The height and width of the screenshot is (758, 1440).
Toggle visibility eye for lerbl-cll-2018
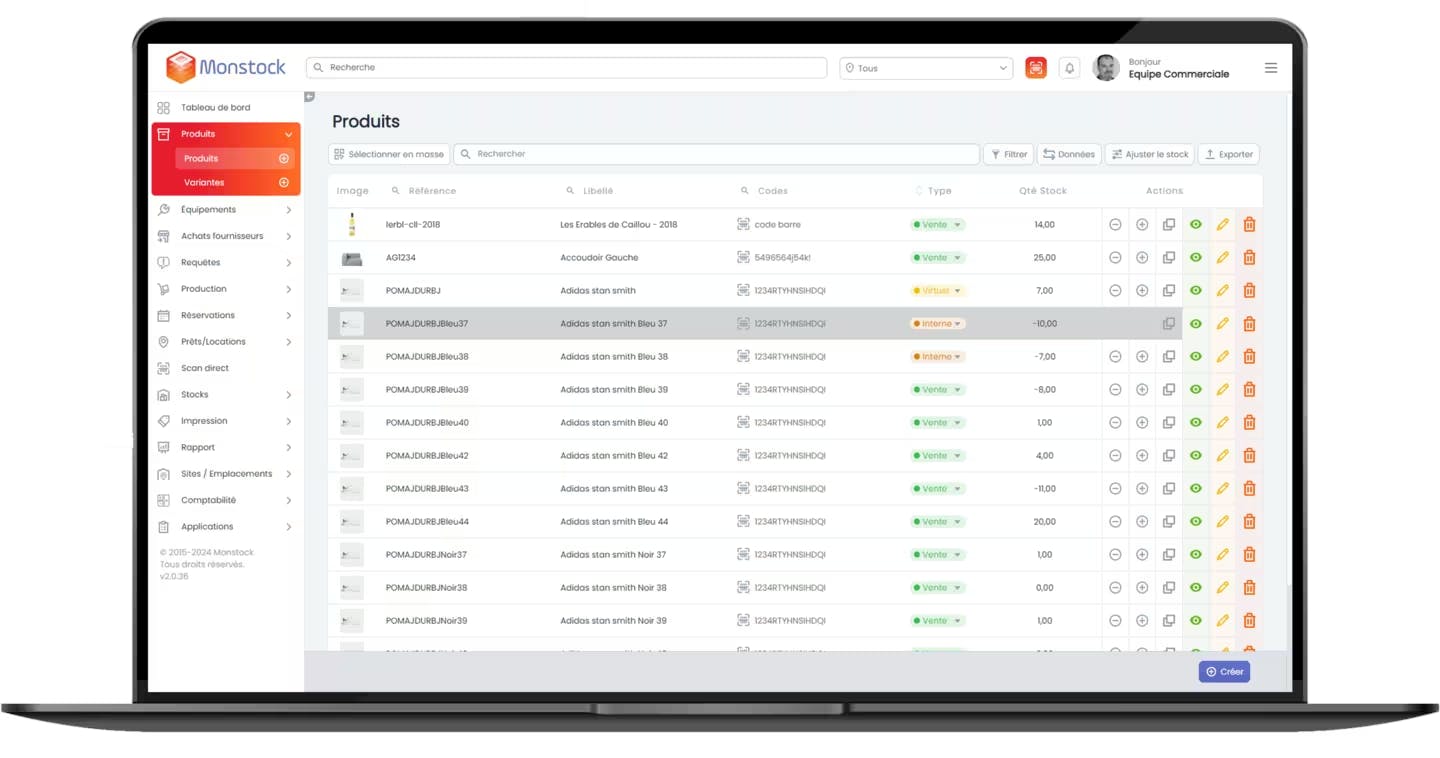[x=1195, y=225]
